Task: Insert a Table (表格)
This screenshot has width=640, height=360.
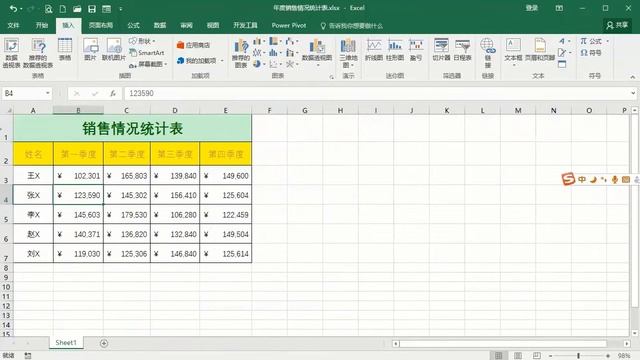Action: point(65,50)
